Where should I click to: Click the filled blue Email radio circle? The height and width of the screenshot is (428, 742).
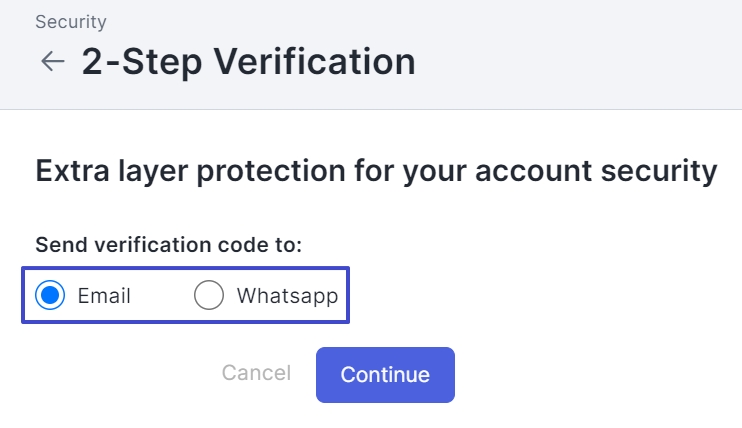(50, 295)
